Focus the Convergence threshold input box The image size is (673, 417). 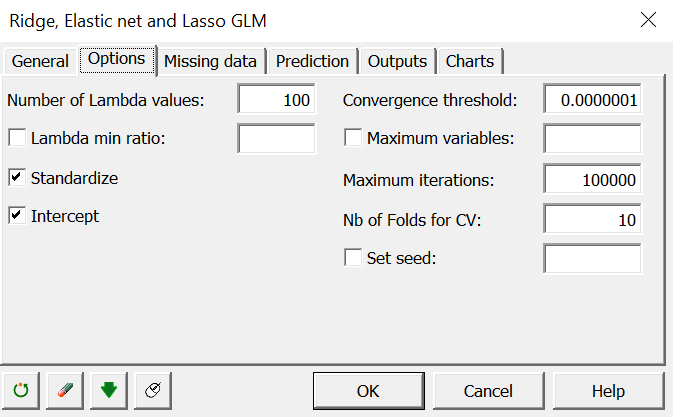click(x=592, y=99)
